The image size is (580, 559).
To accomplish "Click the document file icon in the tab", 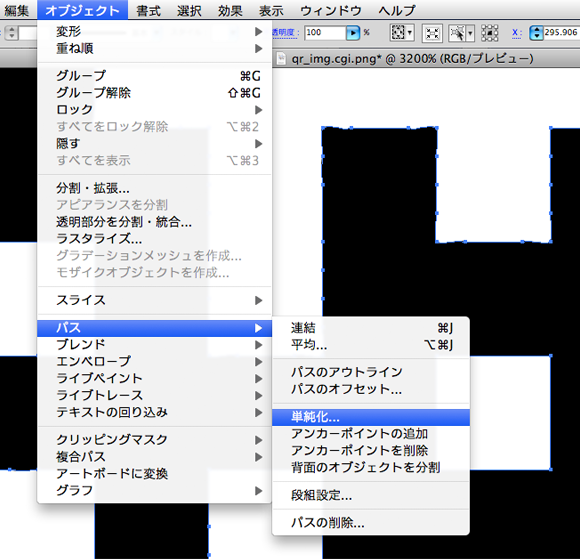I will [x=281, y=59].
